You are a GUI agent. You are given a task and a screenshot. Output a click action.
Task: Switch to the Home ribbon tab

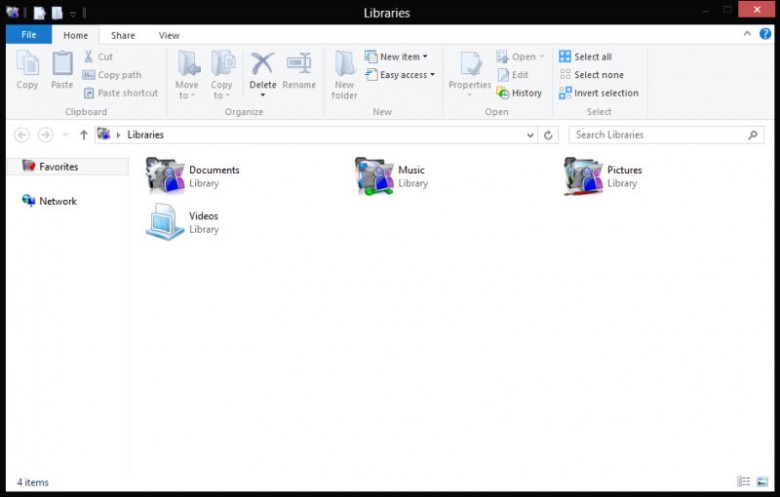click(76, 35)
